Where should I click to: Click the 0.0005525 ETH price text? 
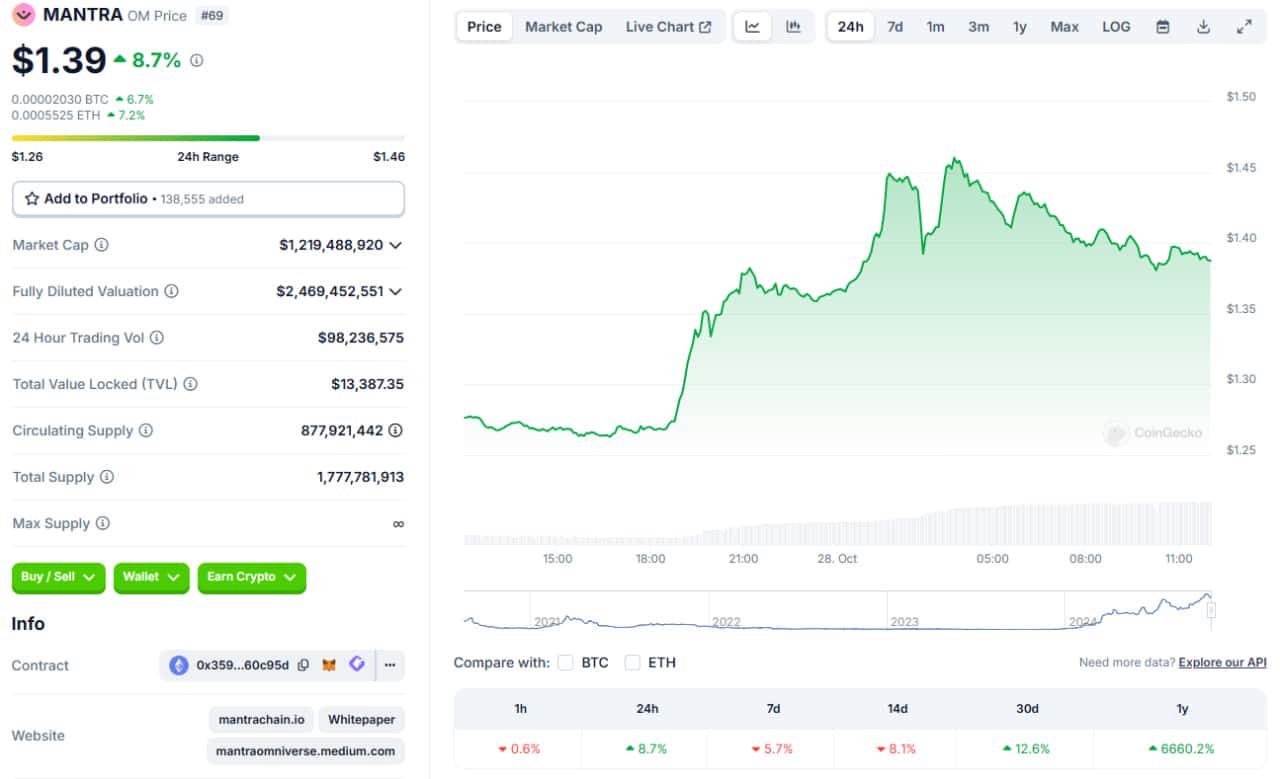tap(56, 115)
